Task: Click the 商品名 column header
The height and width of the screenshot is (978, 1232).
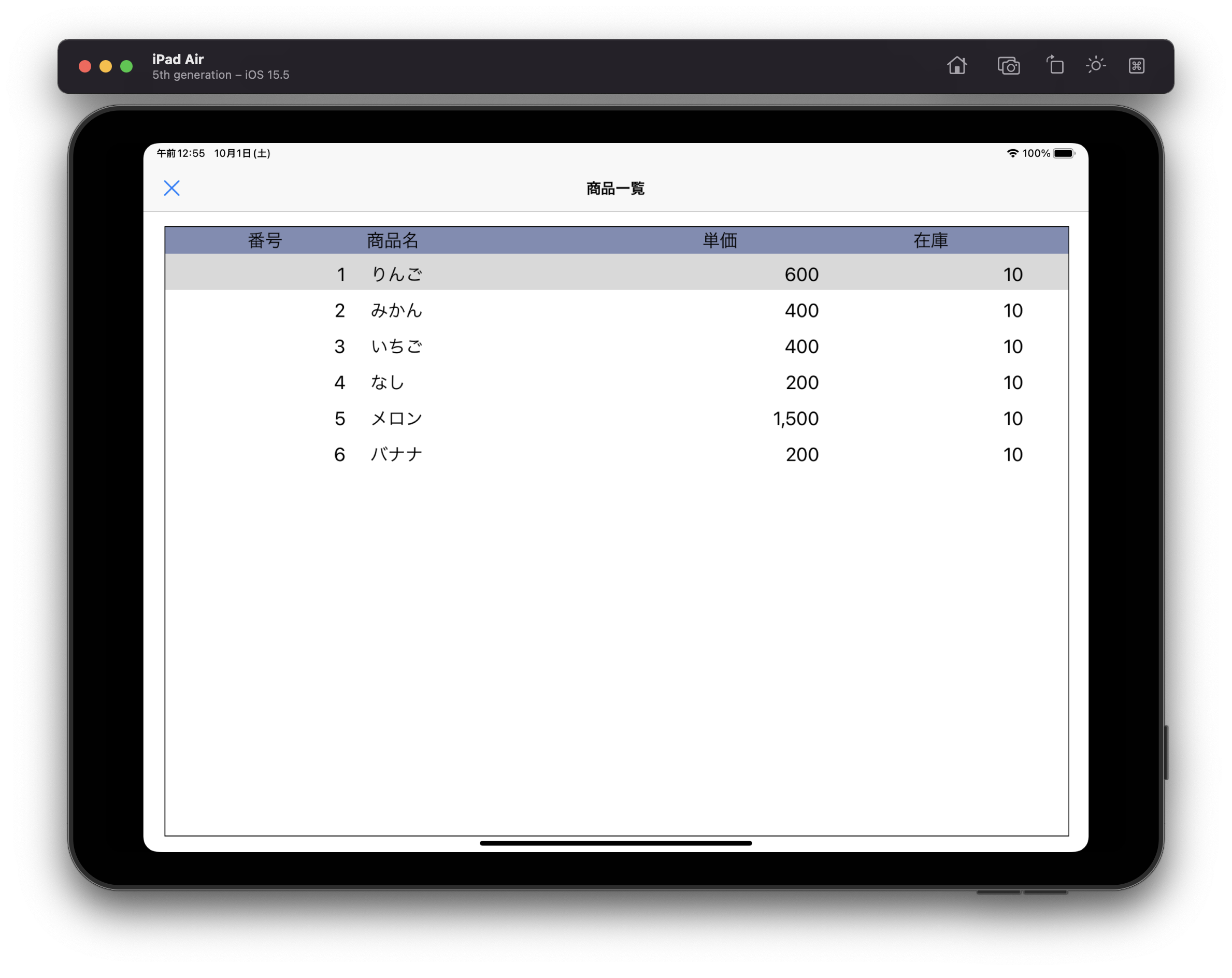Action: pyautogui.click(x=393, y=240)
